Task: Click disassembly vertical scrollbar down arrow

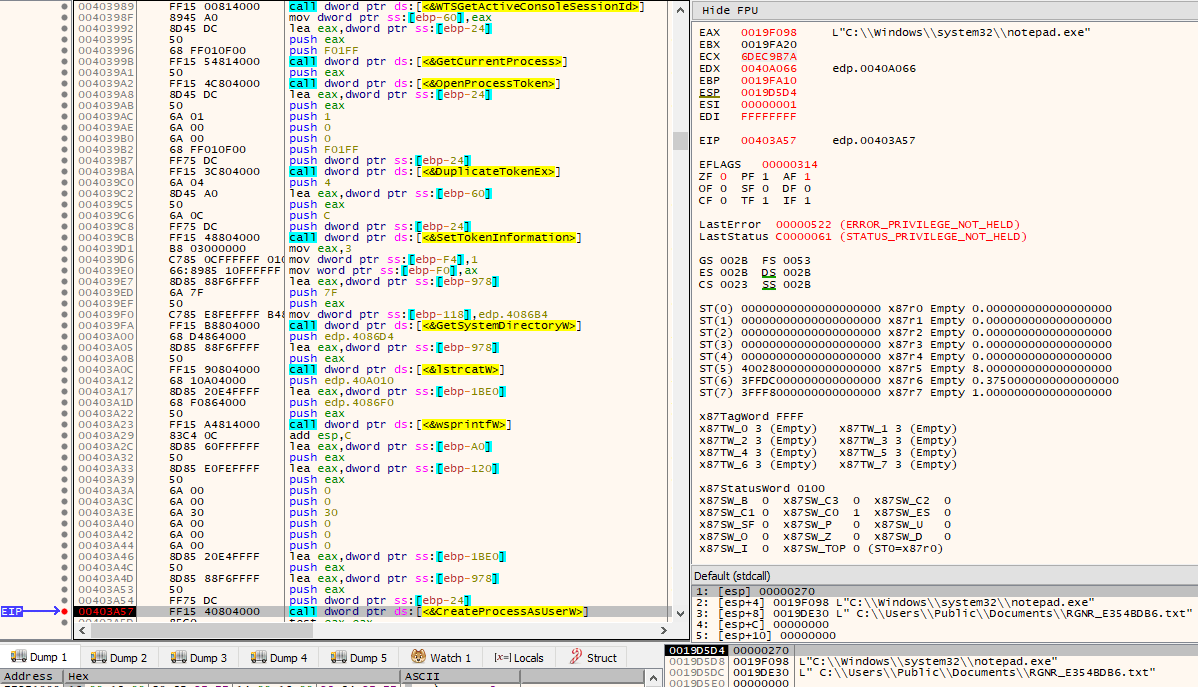Action: (680, 613)
